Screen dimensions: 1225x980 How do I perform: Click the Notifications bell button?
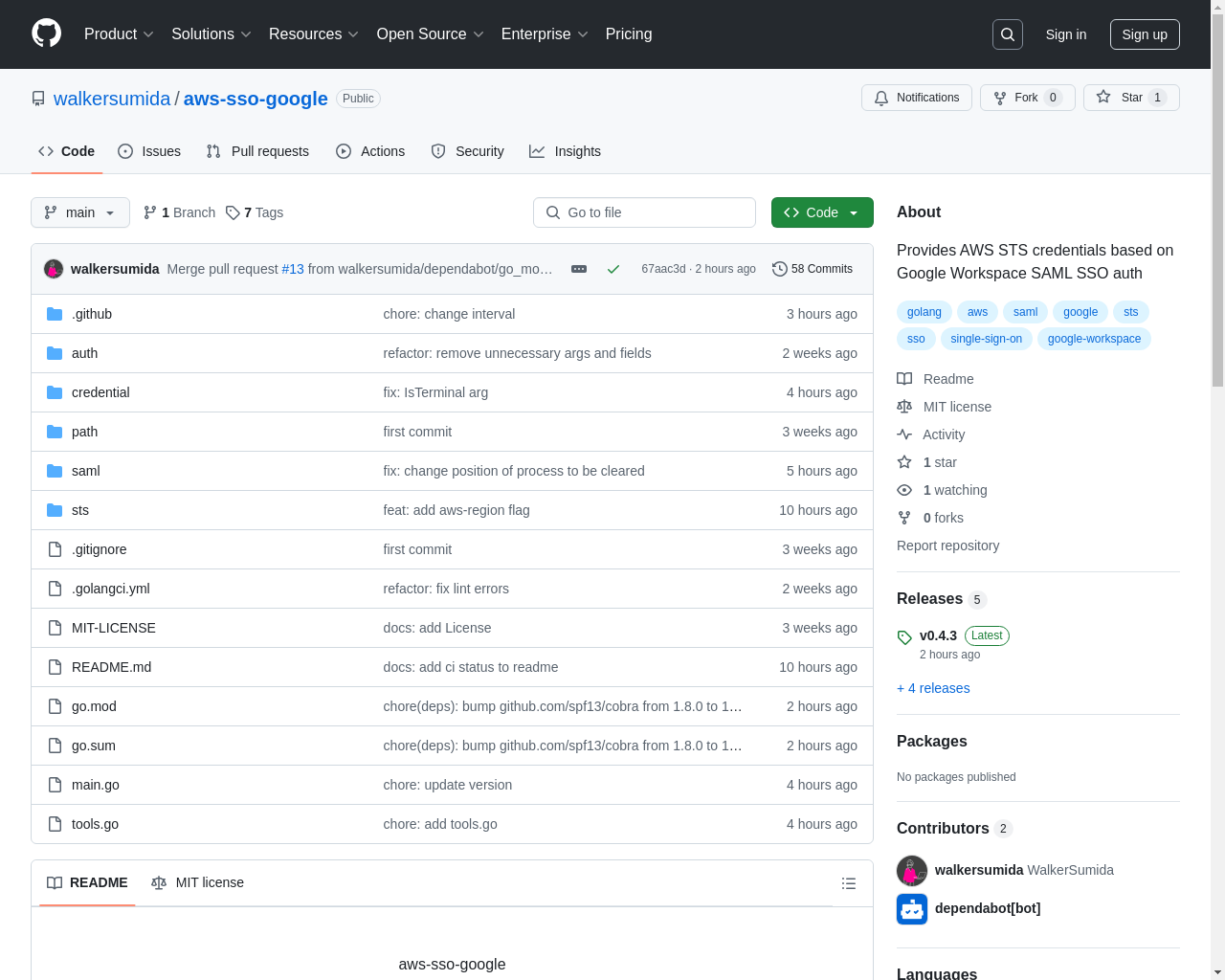pyautogui.click(x=917, y=98)
